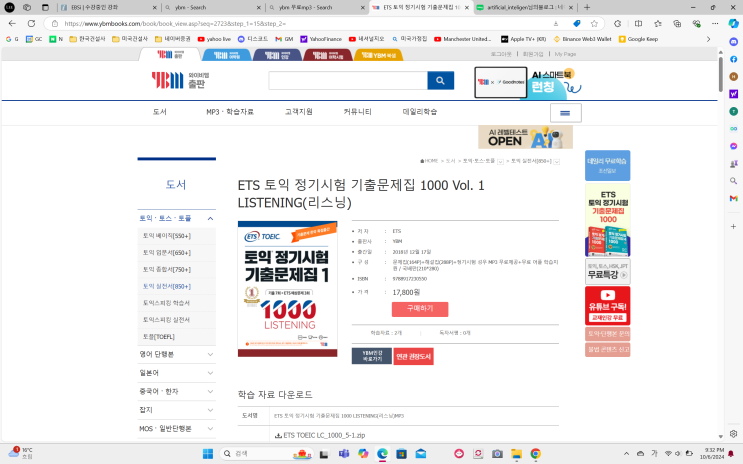The height and width of the screenshot is (464, 743).
Task: Switch to the ybm - Search browser tab
Action: click(x=212, y=7)
